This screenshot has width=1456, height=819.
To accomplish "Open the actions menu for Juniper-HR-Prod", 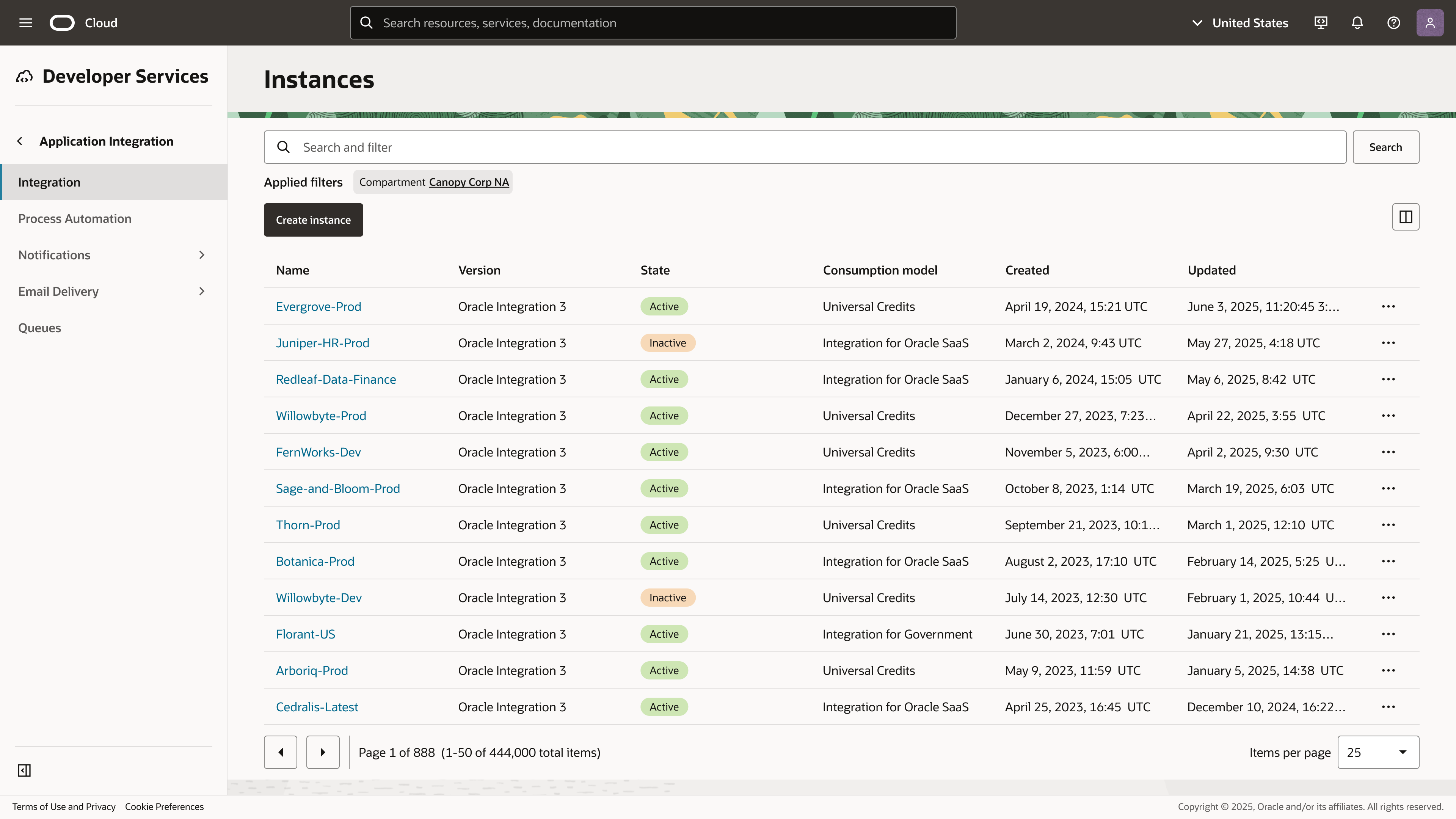I will coord(1389,342).
